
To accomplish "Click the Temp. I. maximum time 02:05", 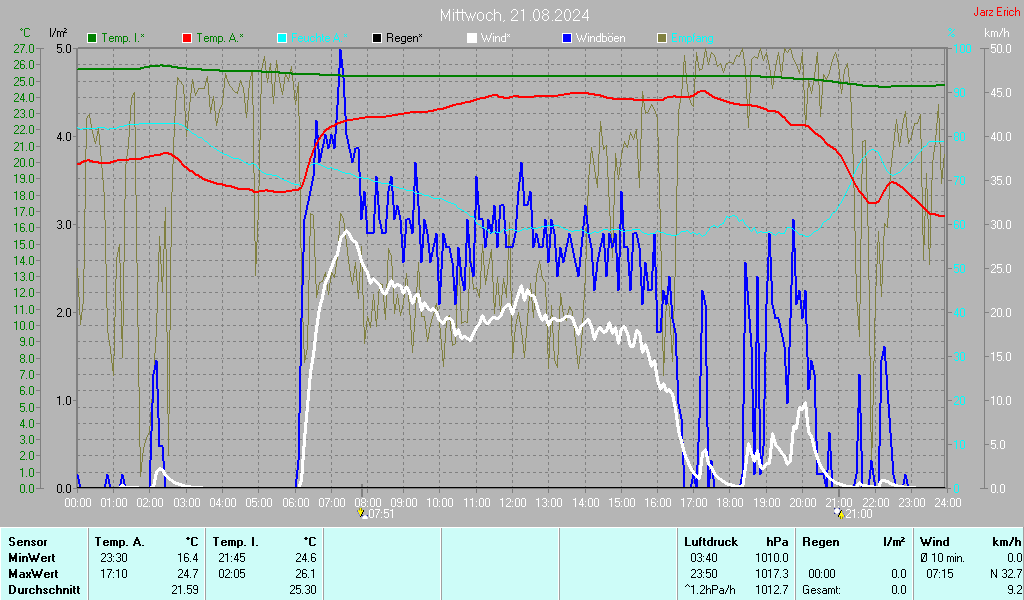I will coord(232,574).
